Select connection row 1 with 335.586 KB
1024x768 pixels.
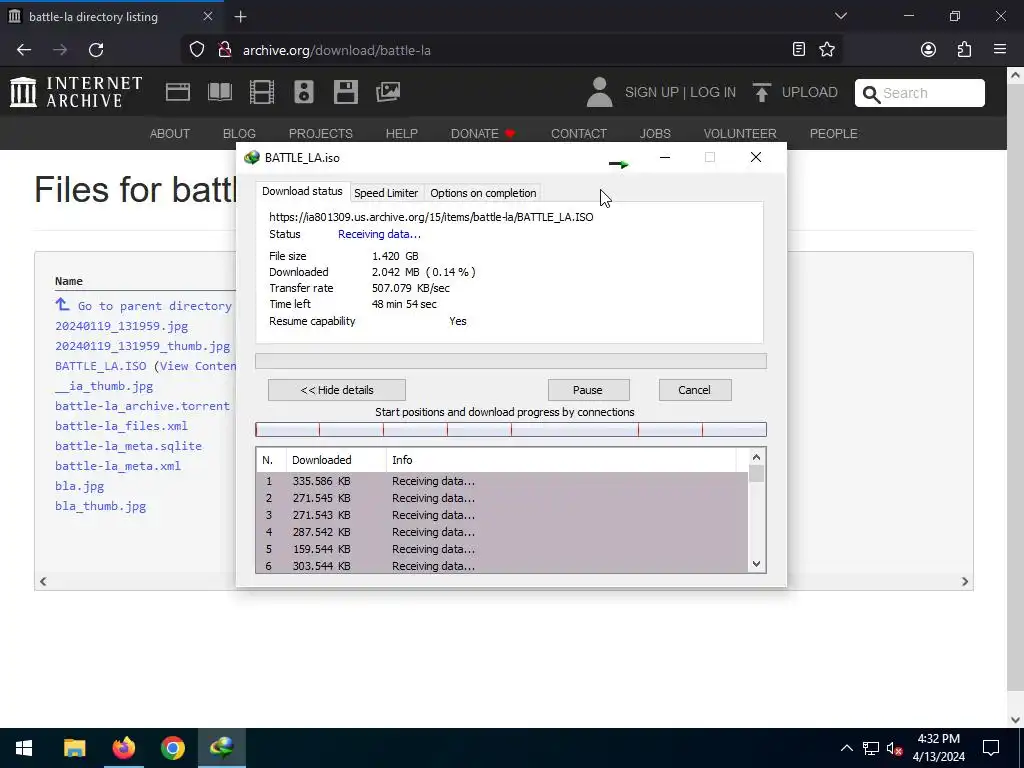click(x=502, y=481)
